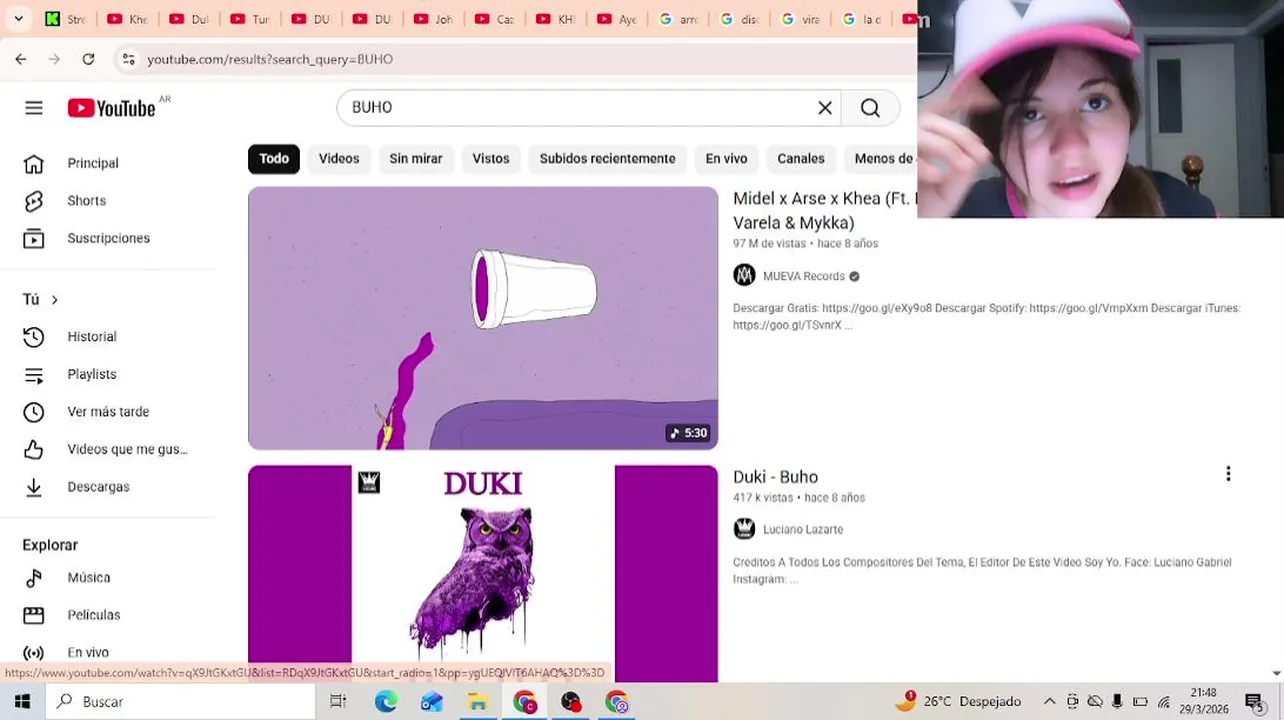Open the purple cup video thumbnail

(483, 318)
